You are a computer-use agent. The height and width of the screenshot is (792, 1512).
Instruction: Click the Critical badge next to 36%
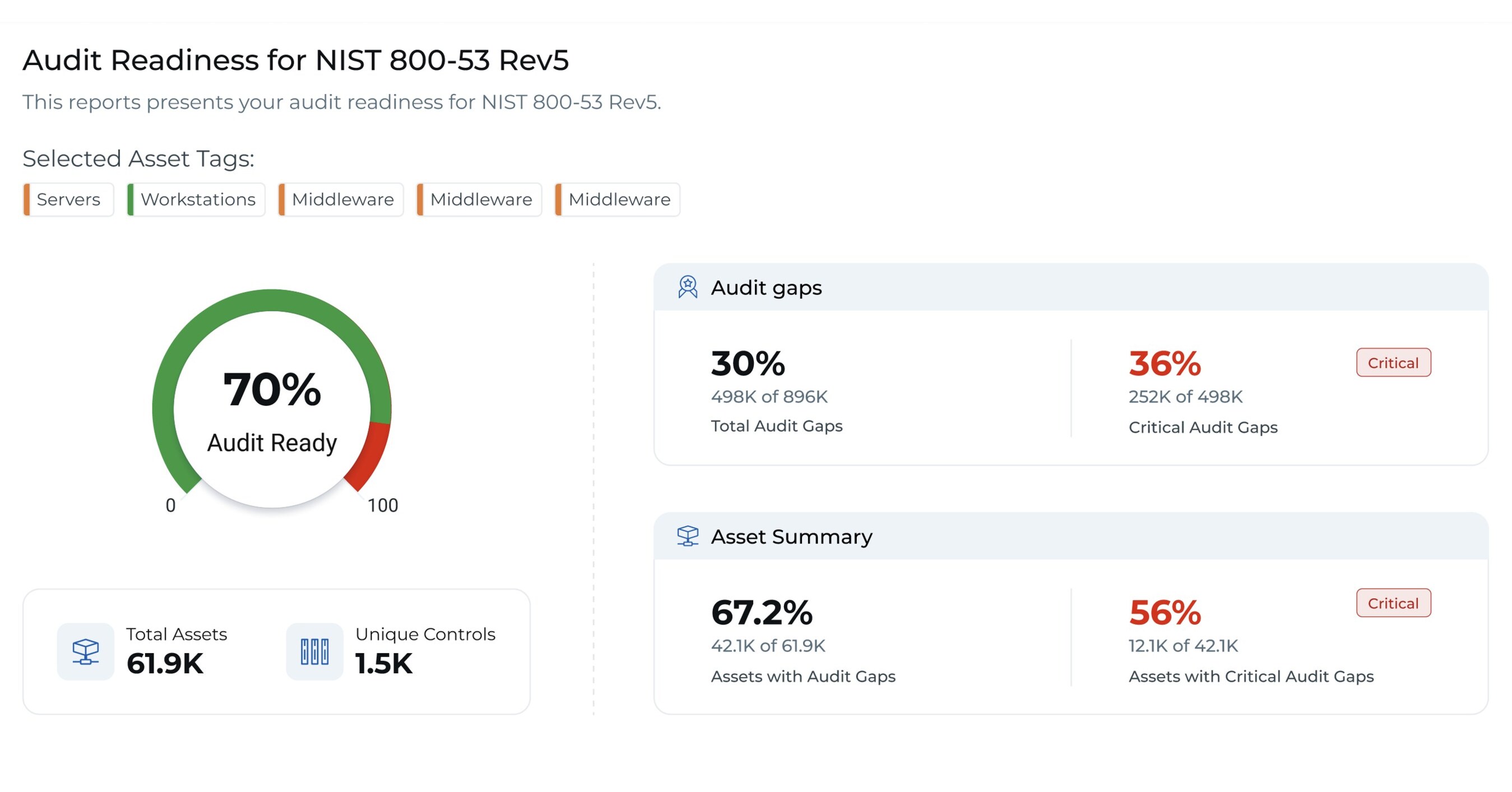1393,362
